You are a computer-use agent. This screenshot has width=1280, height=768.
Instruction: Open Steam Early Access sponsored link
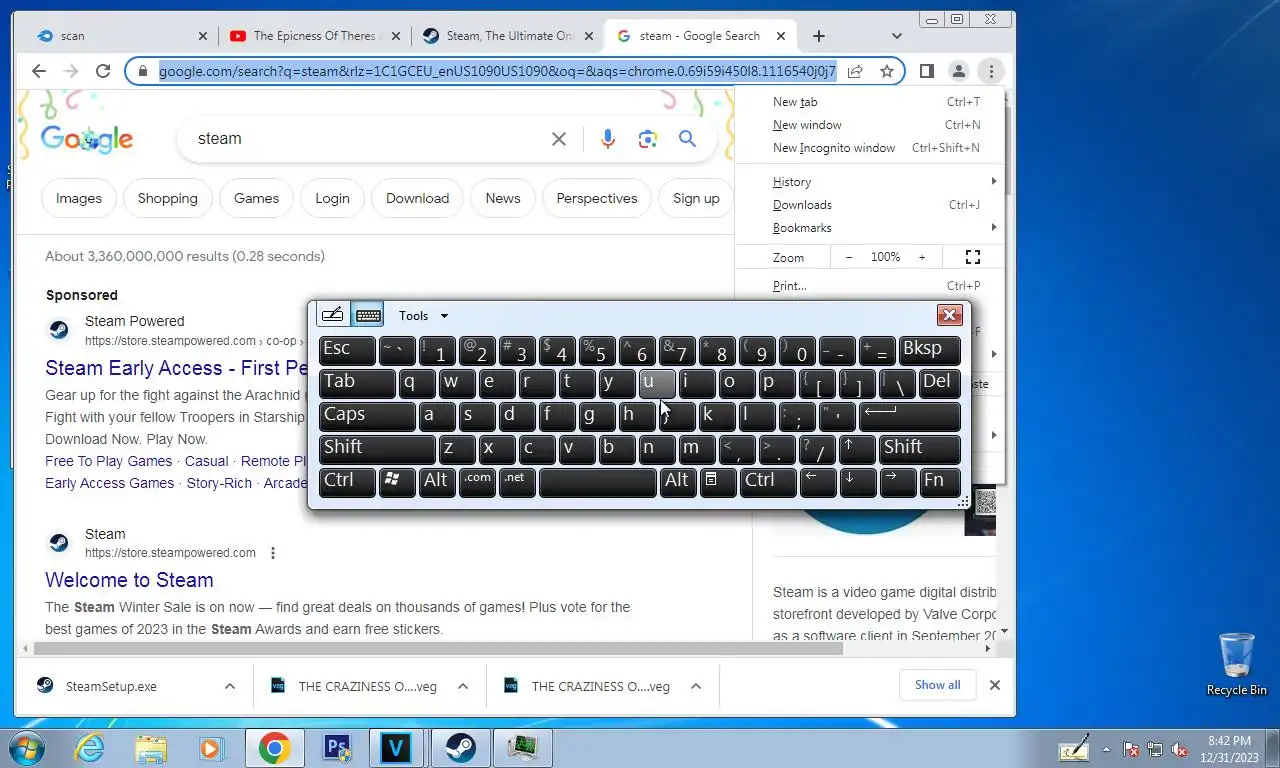click(x=176, y=368)
